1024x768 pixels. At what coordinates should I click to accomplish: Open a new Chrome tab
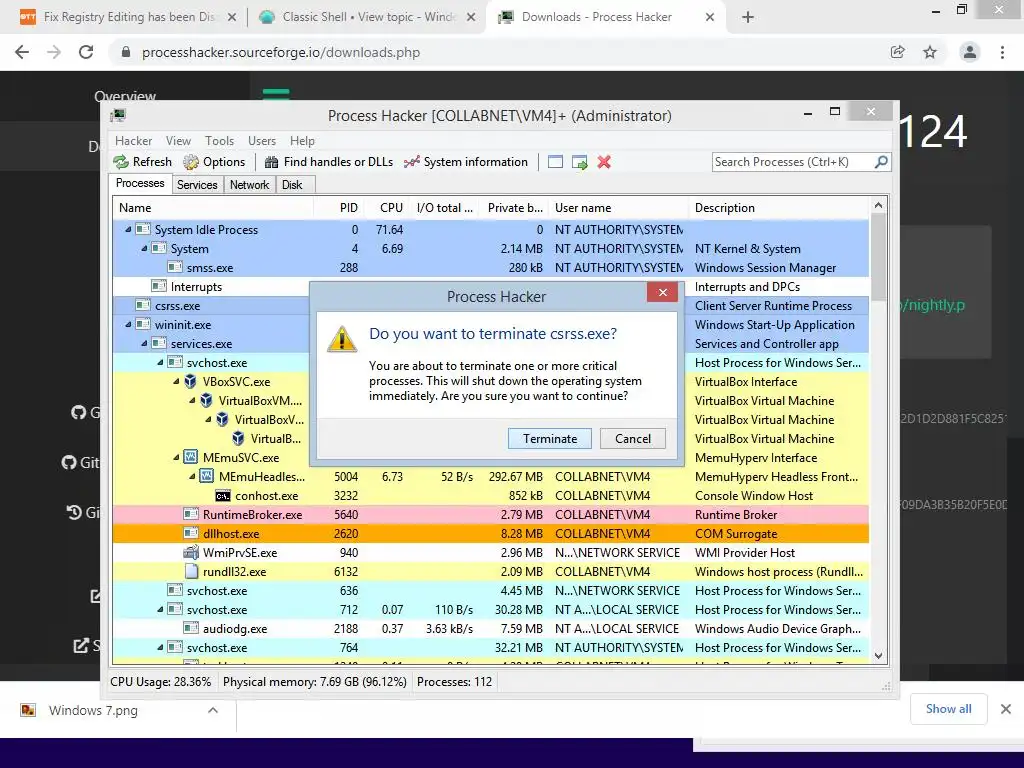748,17
